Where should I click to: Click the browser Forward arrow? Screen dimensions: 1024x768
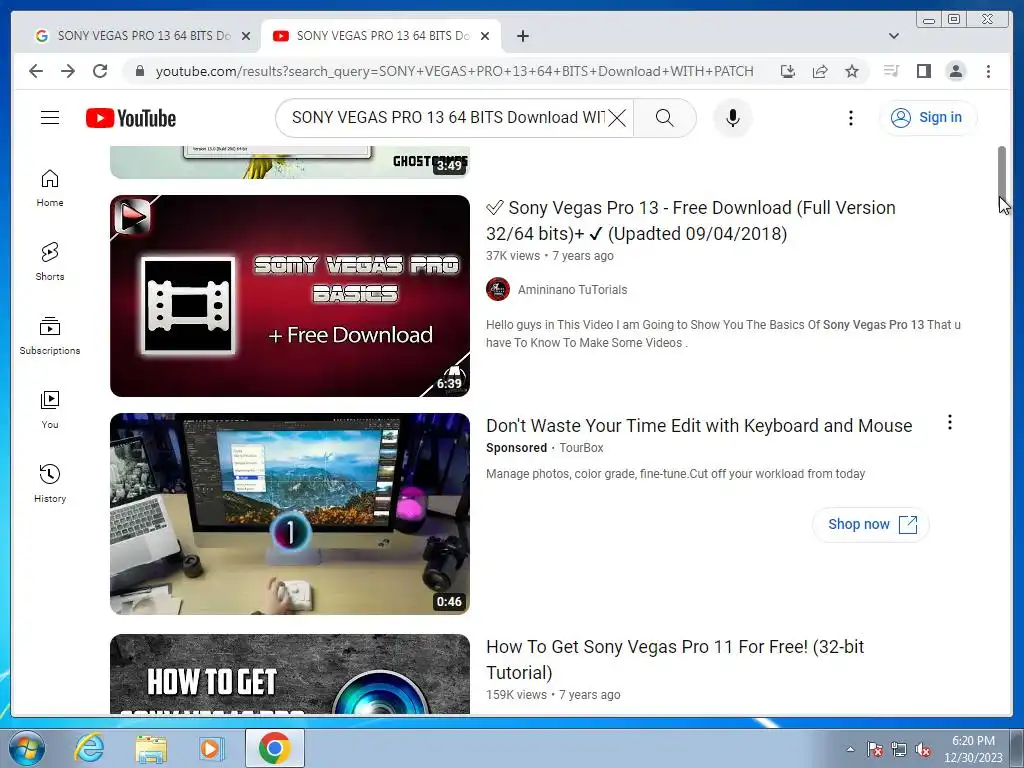(68, 71)
